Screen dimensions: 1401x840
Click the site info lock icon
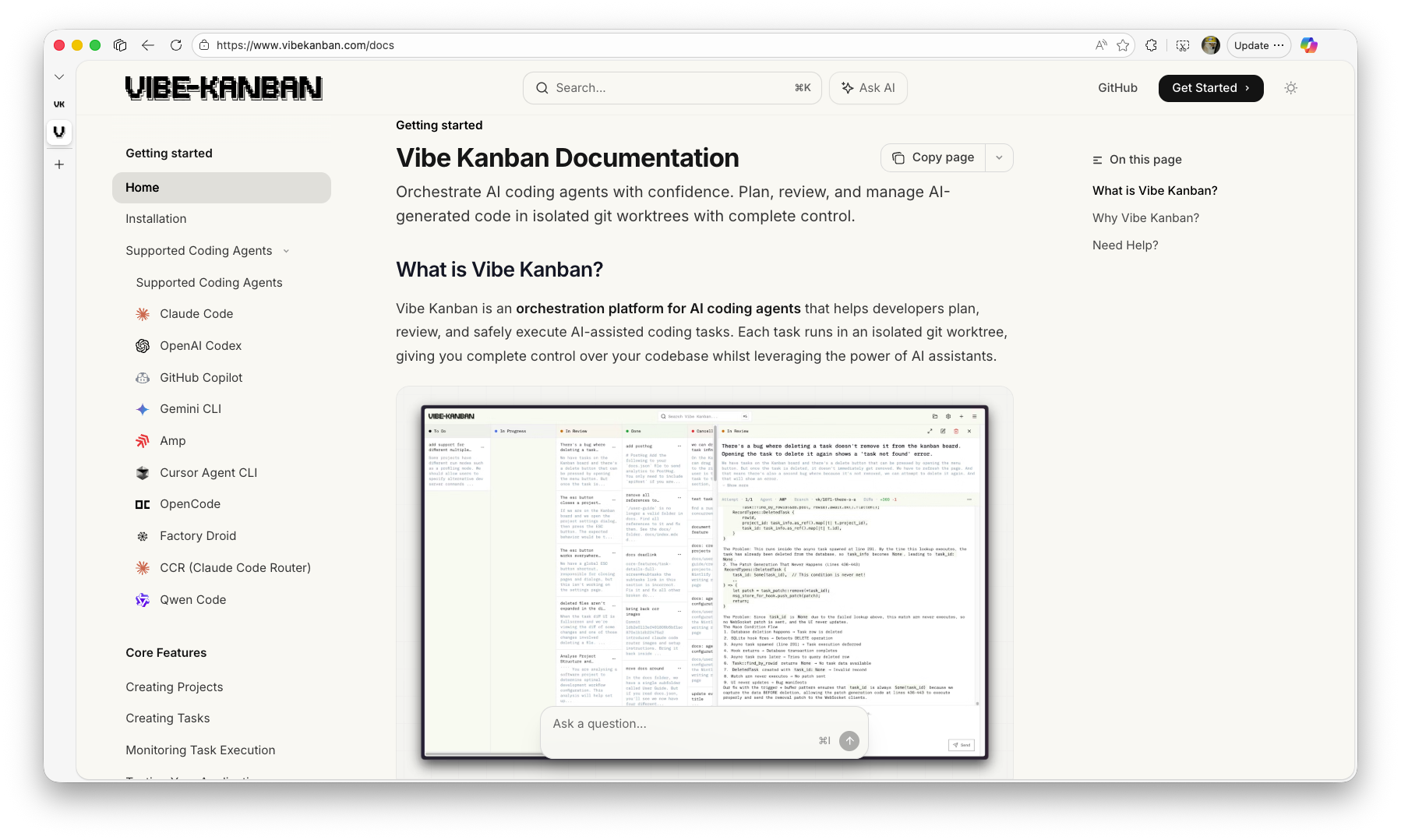(x=204, y=45)
